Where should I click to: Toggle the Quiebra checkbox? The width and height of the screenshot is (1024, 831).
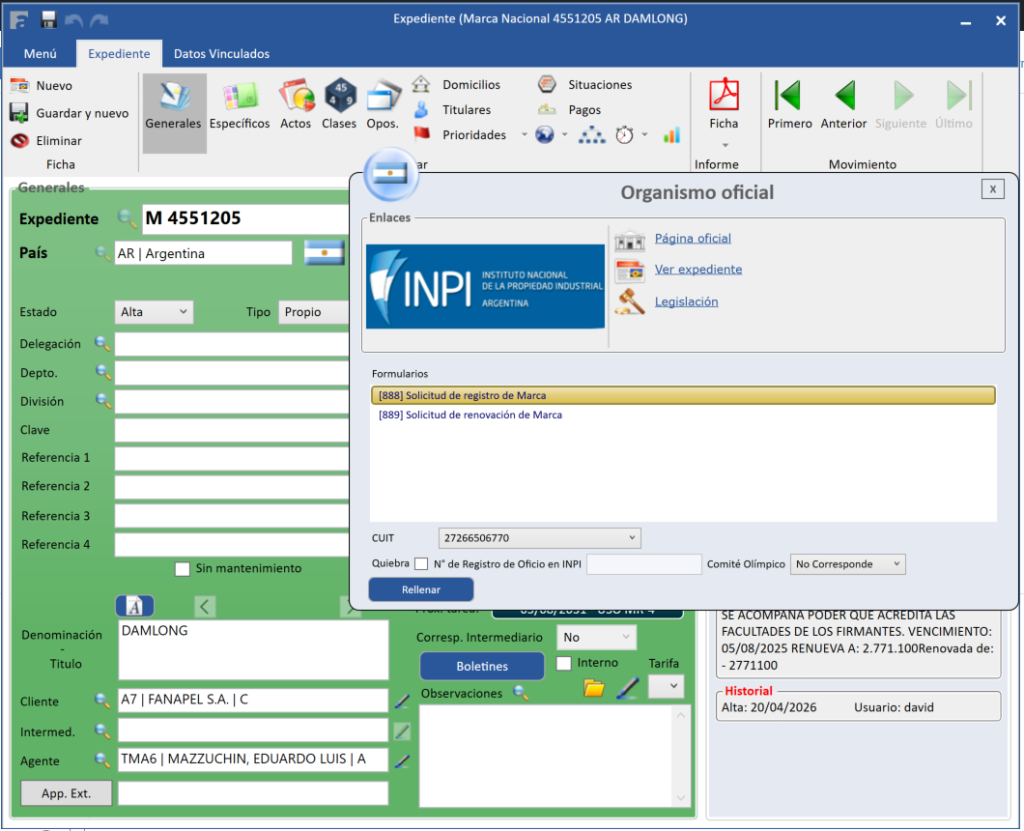pyautogui.click(x=421, y=564)
